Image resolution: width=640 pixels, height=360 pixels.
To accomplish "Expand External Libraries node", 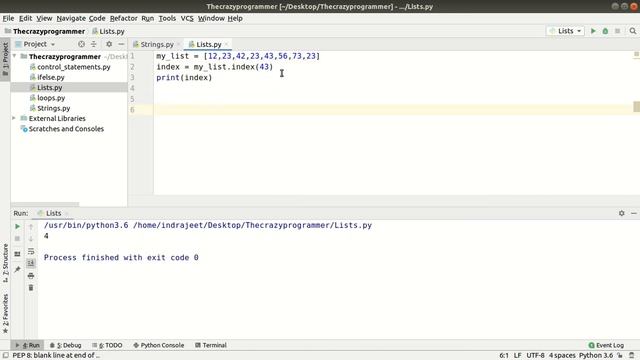I will pyautogui.click(x=14, y=118).
